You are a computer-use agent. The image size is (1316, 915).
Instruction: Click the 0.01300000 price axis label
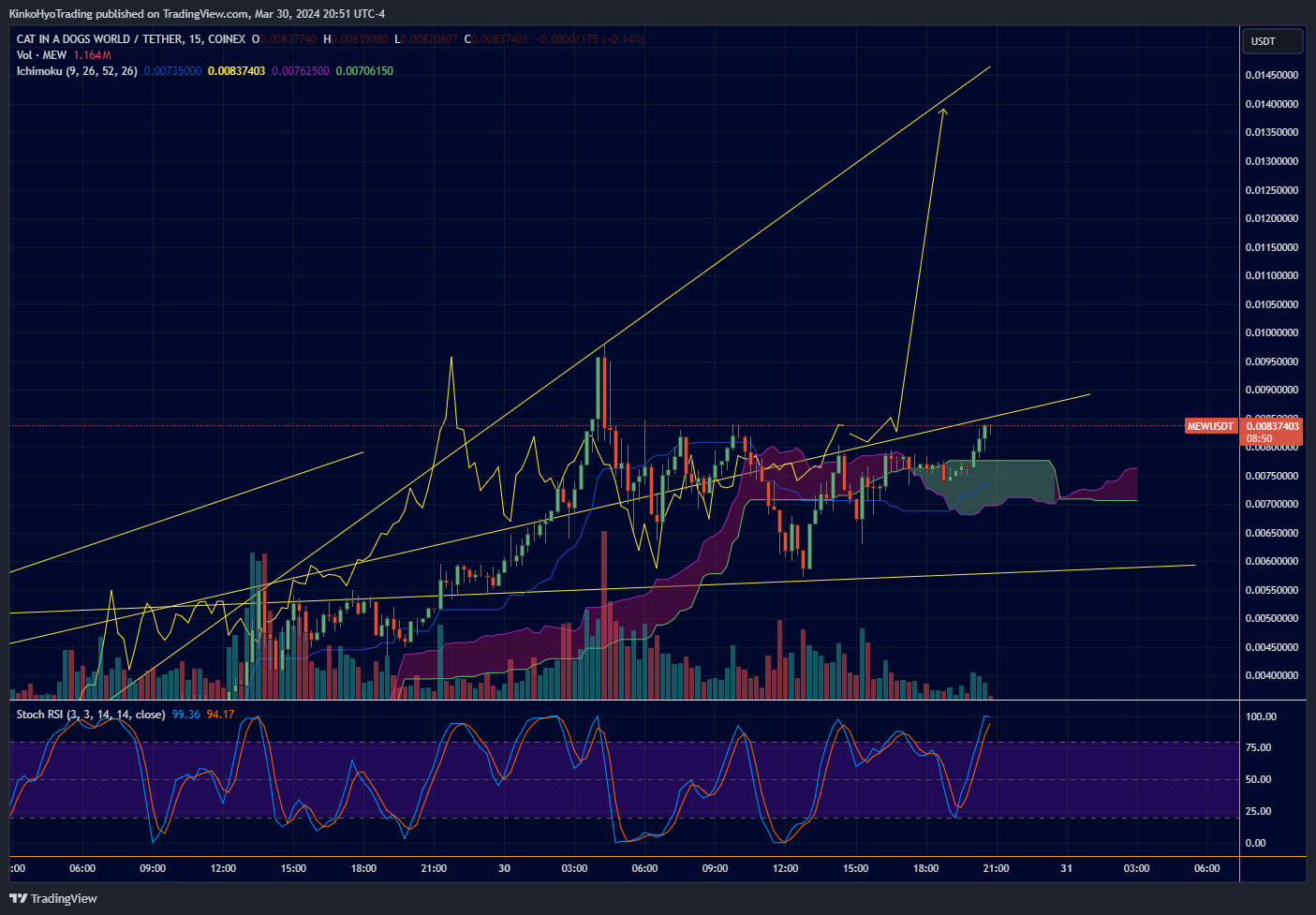1272,161
